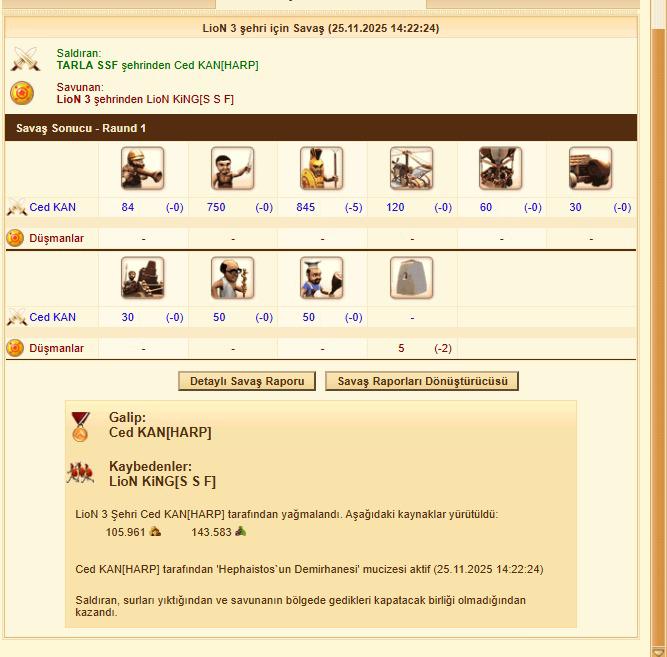Image resolution: width=667 pixels, height=657 pixels.
Task: Click the doctor unit icon
Action: point(232,278)
